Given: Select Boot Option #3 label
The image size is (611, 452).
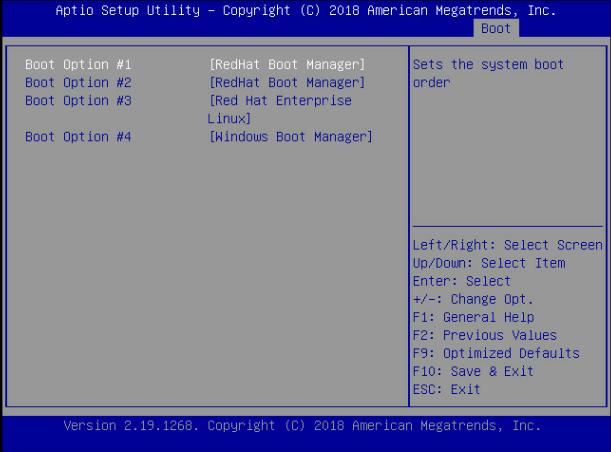Looking at the screenshot, I should (x=78, y=101).
